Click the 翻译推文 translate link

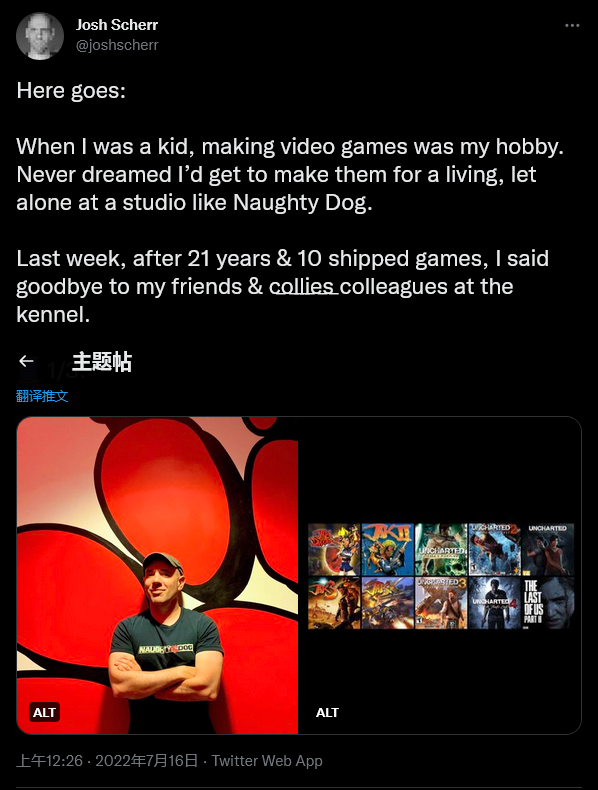(42, 396)
